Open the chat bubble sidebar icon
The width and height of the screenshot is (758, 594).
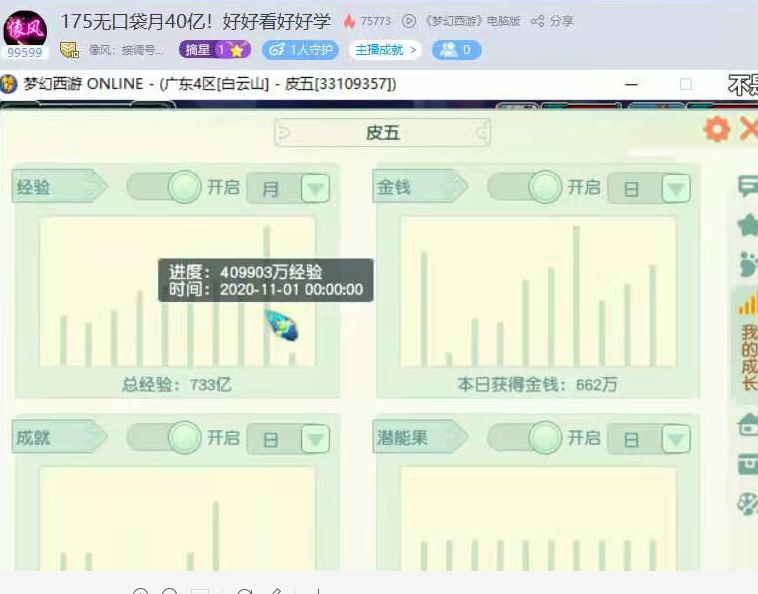click(747, 187)
